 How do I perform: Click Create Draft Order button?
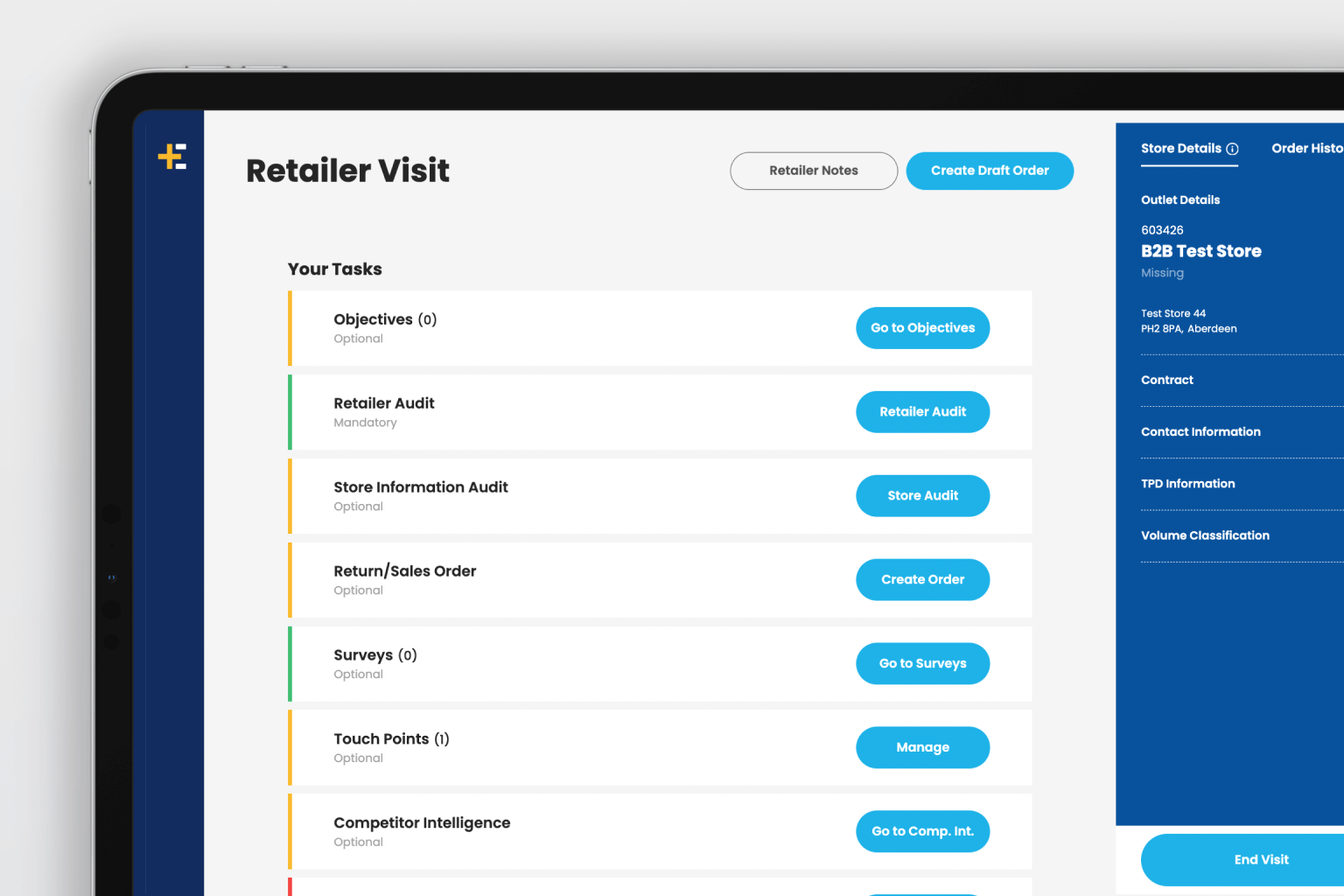click(990, 171)
